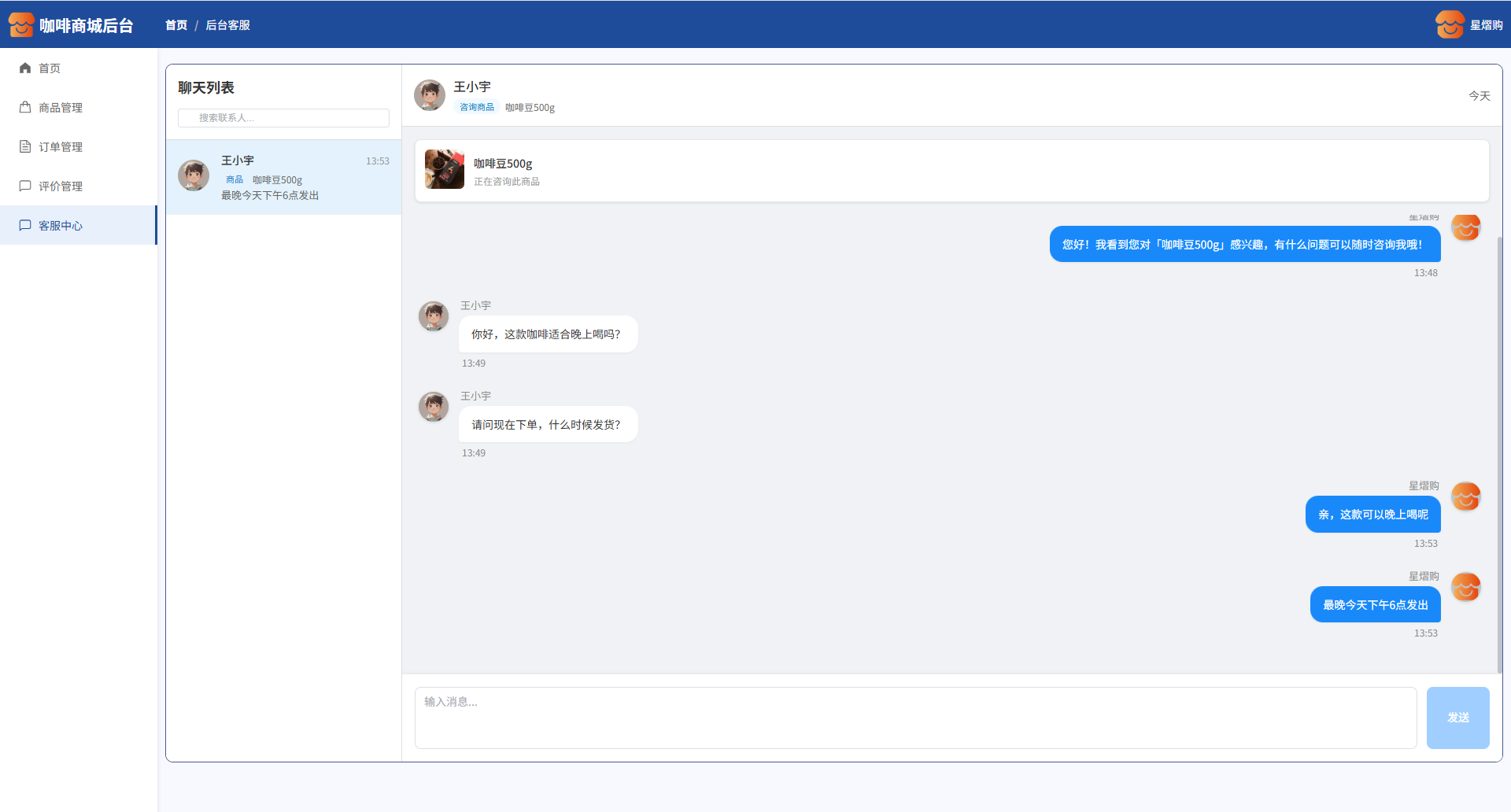Go to 评价管理 menu item
1511x812 pixels.
(61, 186)
